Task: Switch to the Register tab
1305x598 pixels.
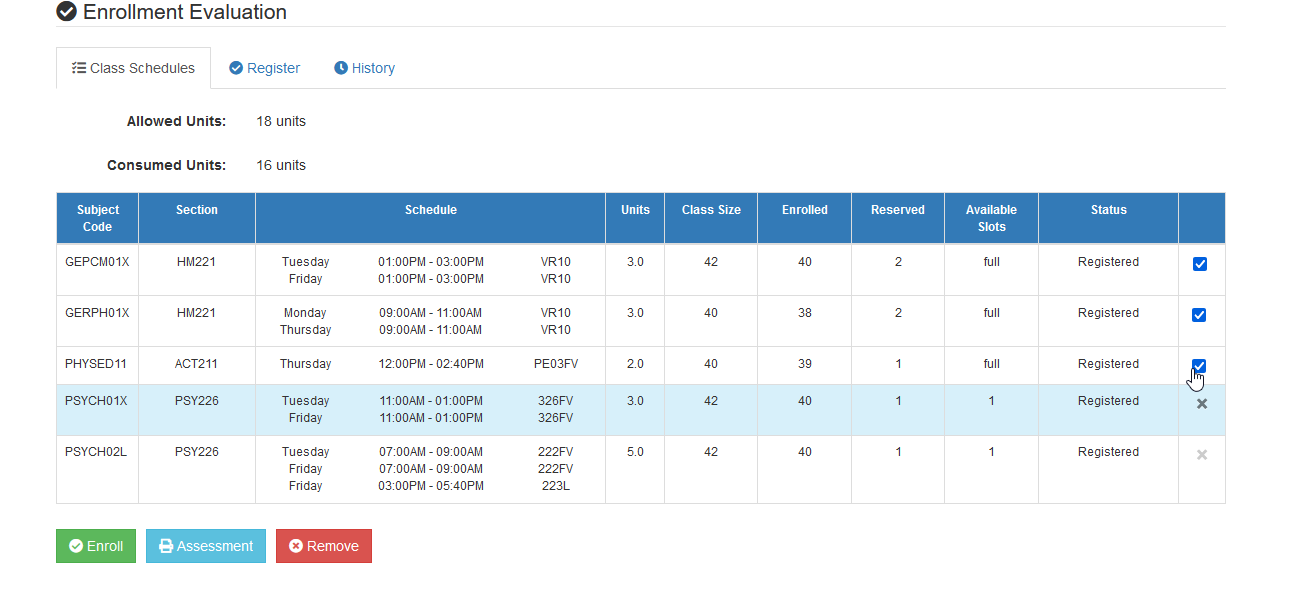Action: (x=264, y=68)
